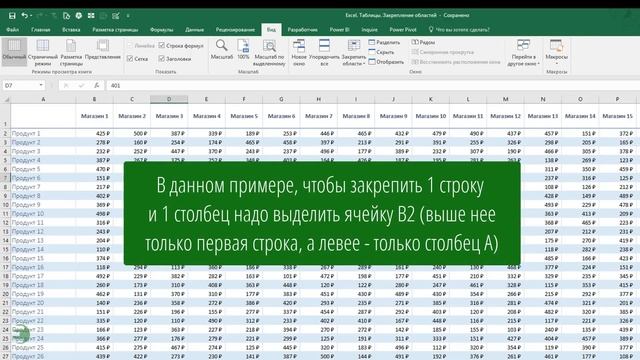Click Arrange All (Упорядочить все)

tap(324, 52)
